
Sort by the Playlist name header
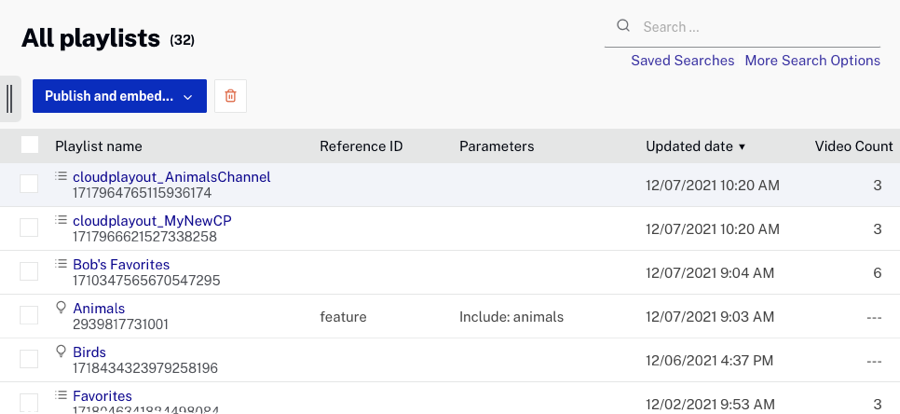[98, 146]
